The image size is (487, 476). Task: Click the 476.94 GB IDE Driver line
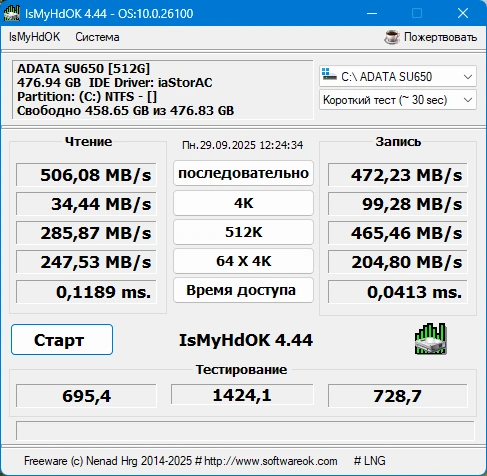[115, 82]
